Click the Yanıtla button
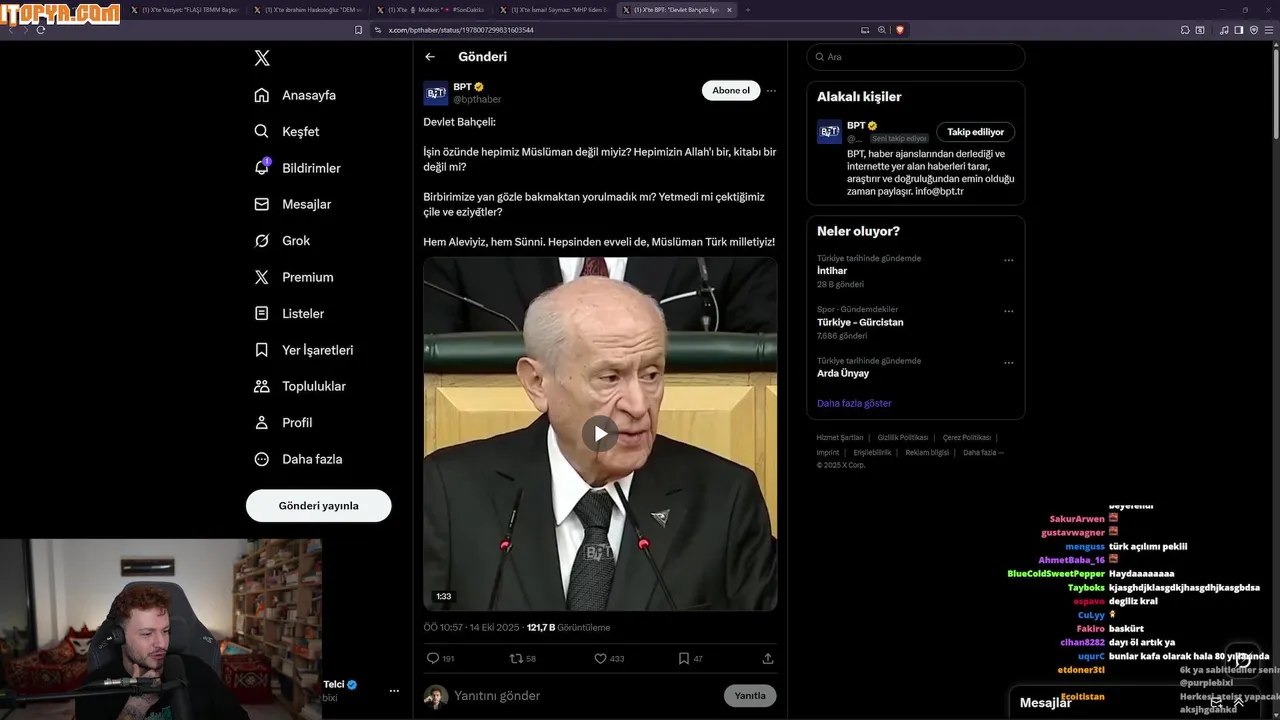Viewport: 1280px width, 720px height. point(750,696)
